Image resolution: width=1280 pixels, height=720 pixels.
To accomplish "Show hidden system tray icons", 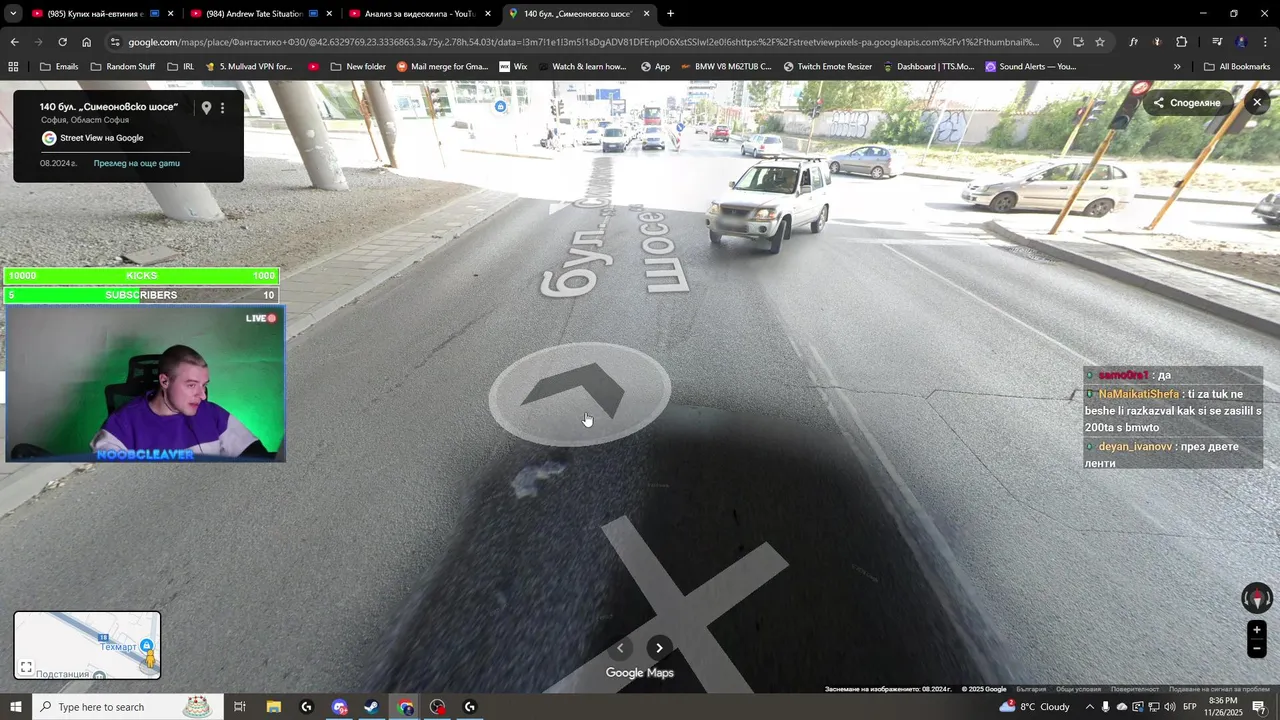I will pyautogui.click(x=1089, y=707).
